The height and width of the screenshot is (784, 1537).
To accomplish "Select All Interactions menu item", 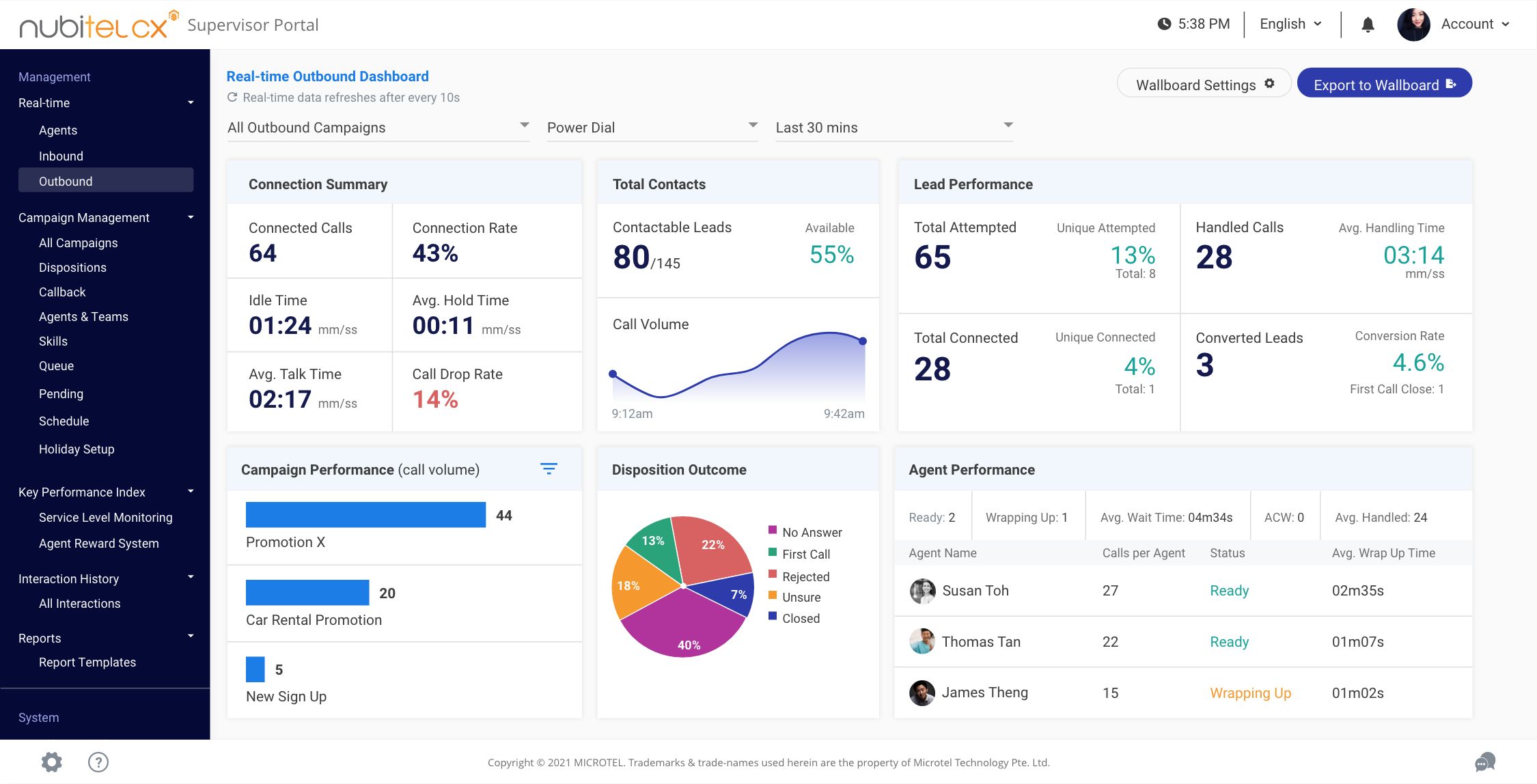I will 79,604.
